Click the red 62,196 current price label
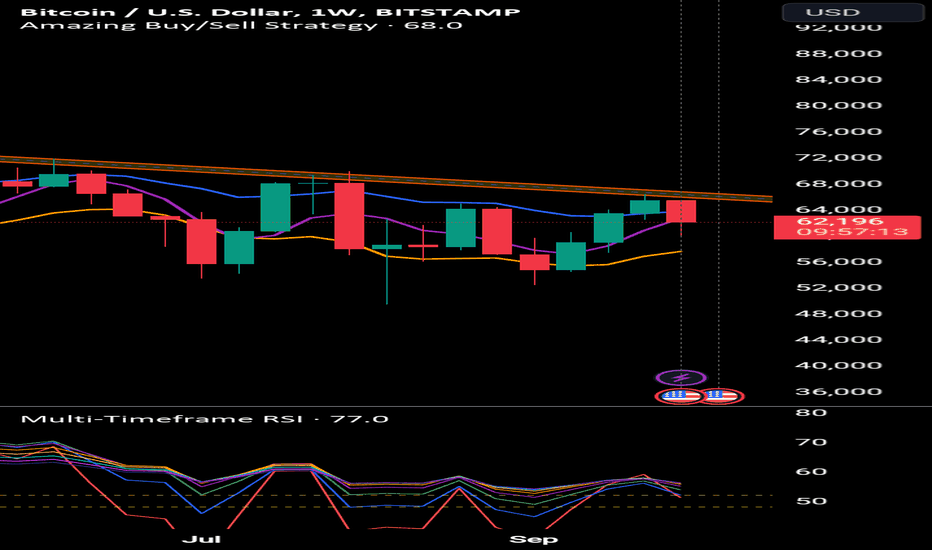This screenshot has width=932, height=550. click(847, 227)
